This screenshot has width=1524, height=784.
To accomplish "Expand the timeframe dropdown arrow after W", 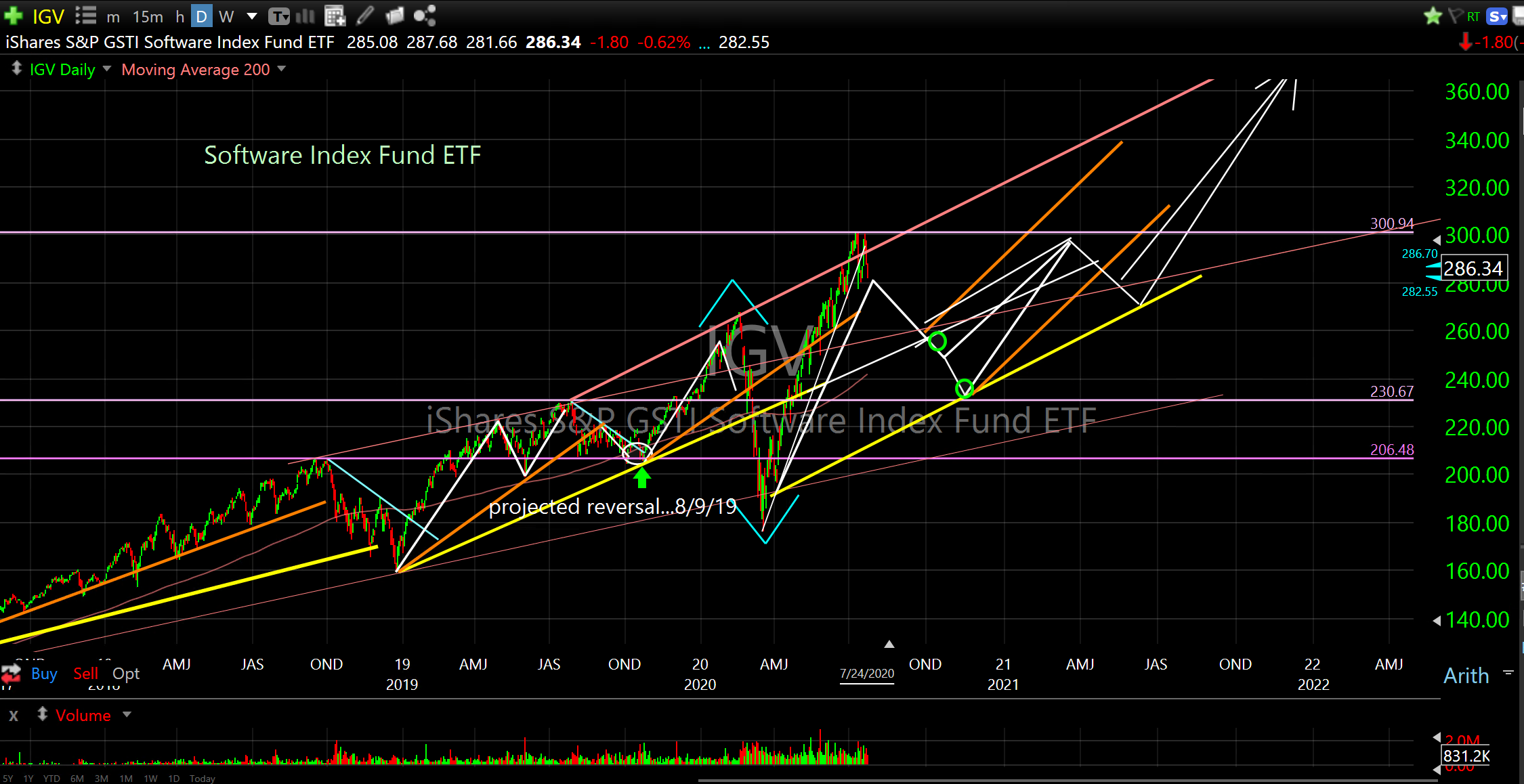I will tap(252, 16).
